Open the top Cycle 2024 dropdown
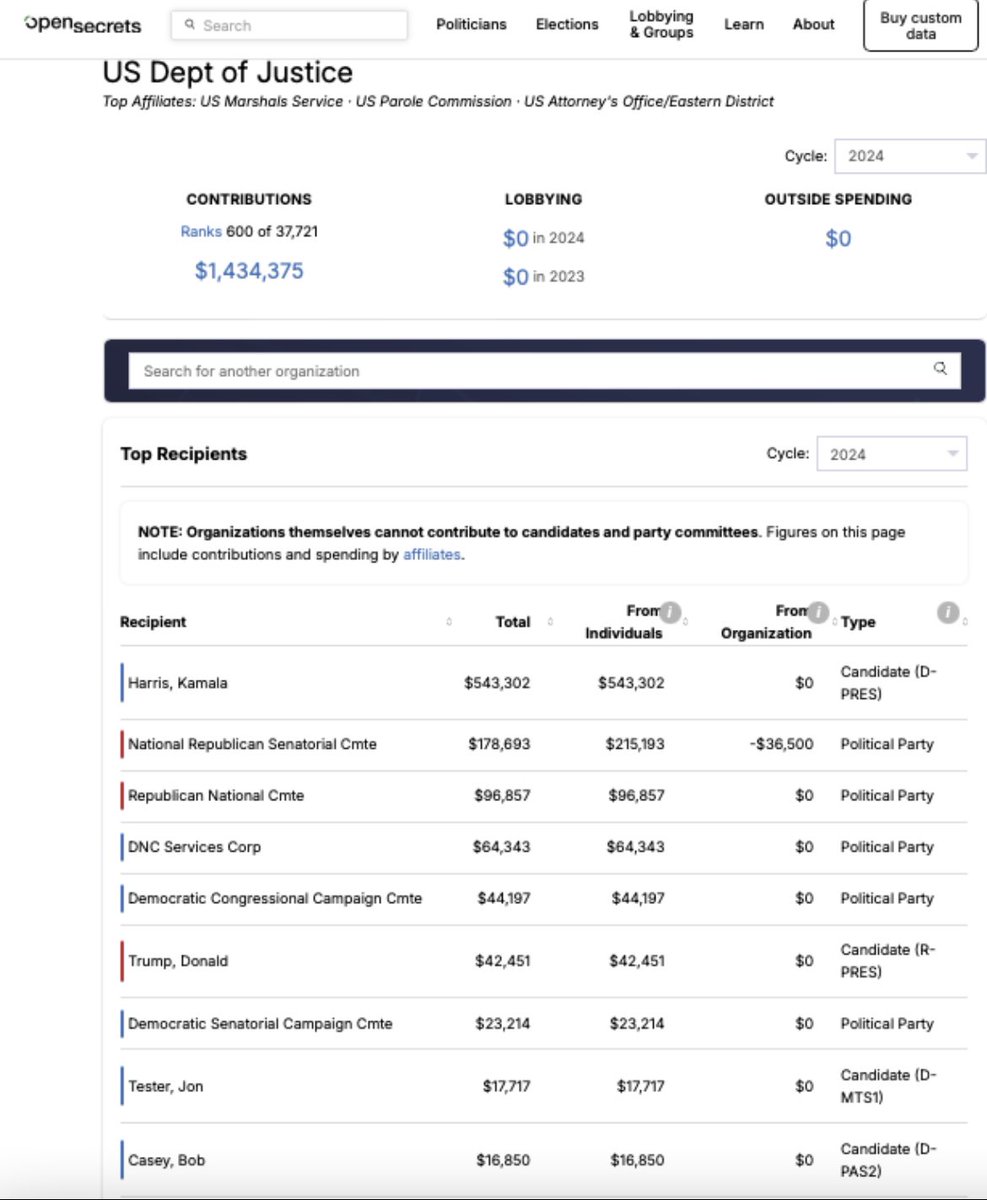Image resolution: width=987 pixels, height=1200 pixels. 910,156
